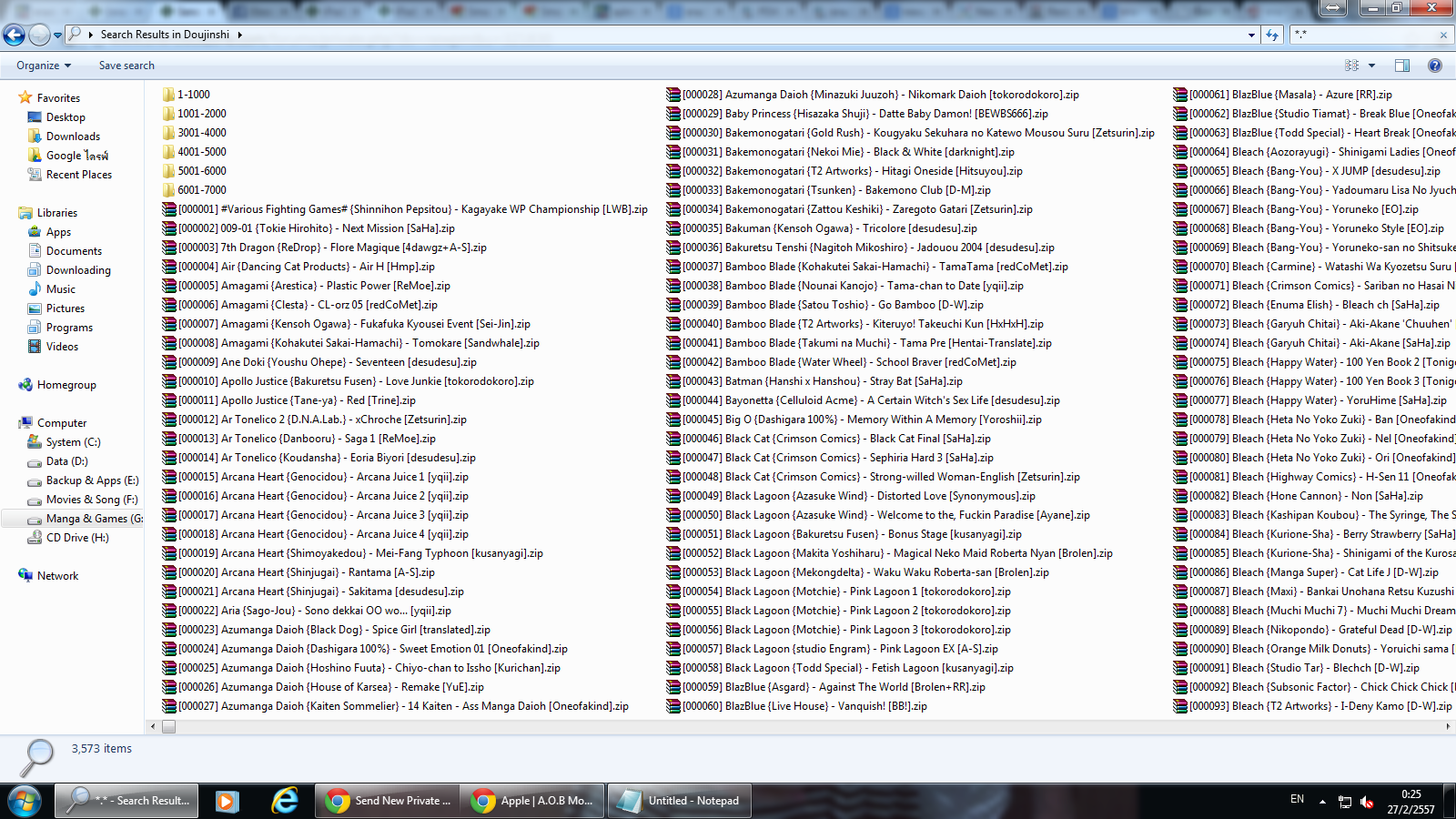This screenshot has width=1456, height=819.
Task: Click the Videos library icon
Action: [x=35, y=347]
